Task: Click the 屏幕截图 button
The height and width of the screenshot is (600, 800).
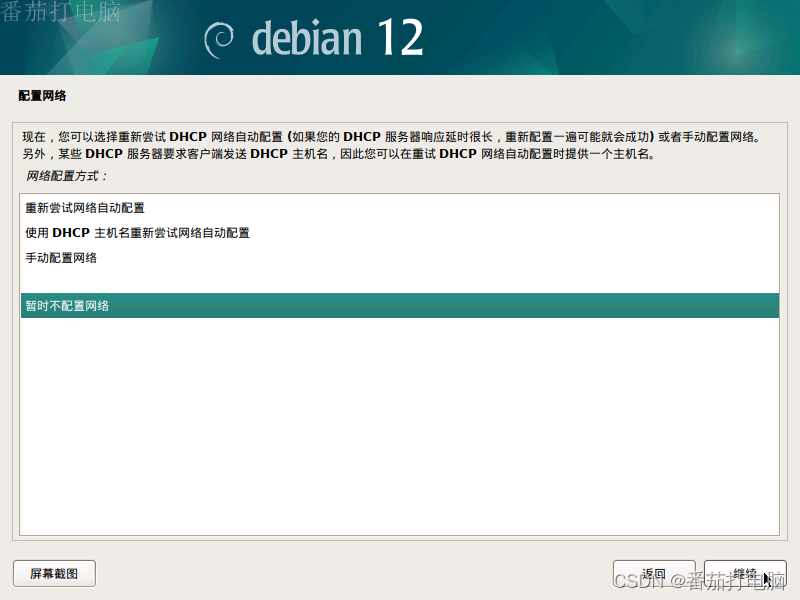Action: (54, 573)
